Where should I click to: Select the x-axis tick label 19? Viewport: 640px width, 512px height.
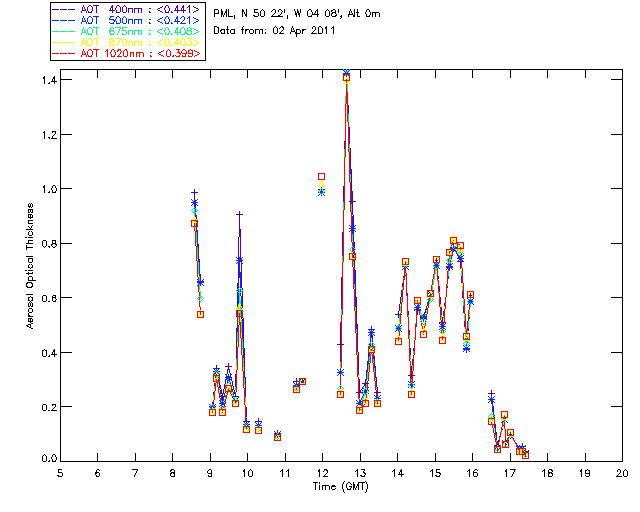pyautogui.click(x=585, y=473)
